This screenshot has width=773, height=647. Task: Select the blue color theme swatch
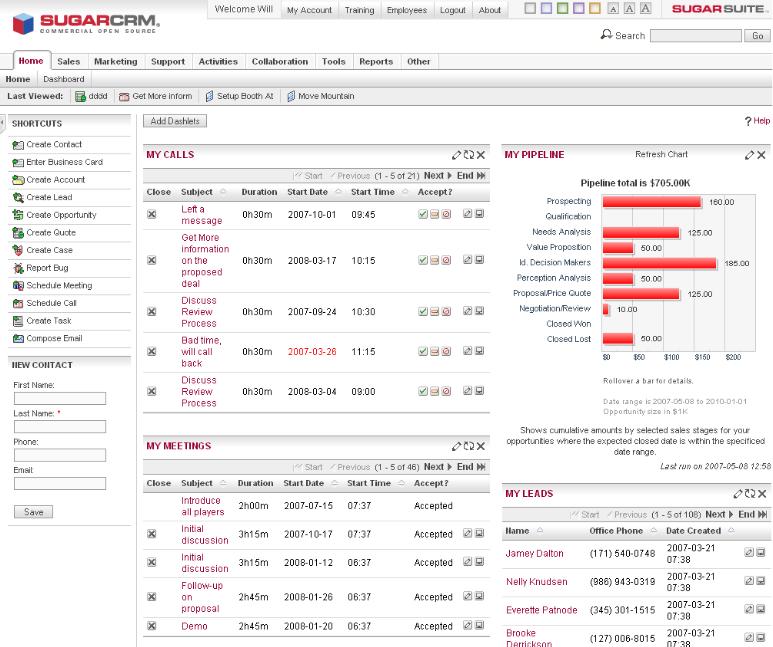546,8
